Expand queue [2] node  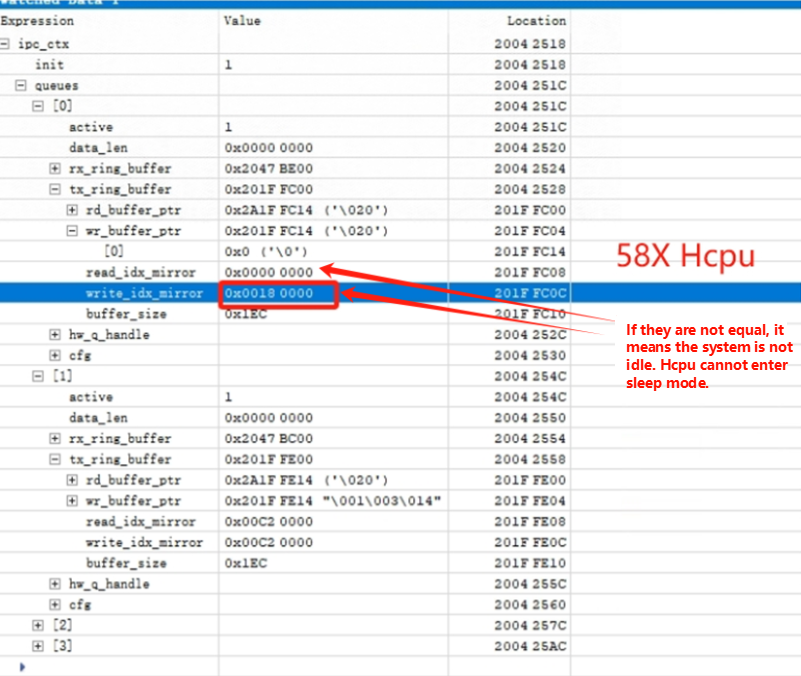click(38, 625)
